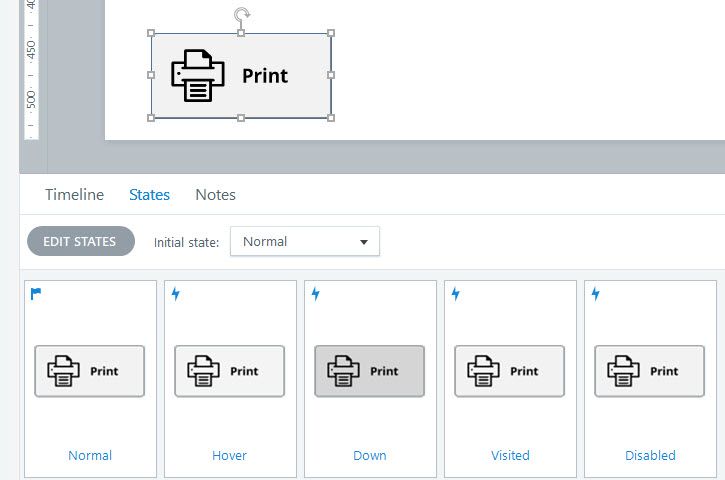Click the lightning icon on the Hover state
Image resolution: width=725 pixels, height=480 pixels.
176,294
